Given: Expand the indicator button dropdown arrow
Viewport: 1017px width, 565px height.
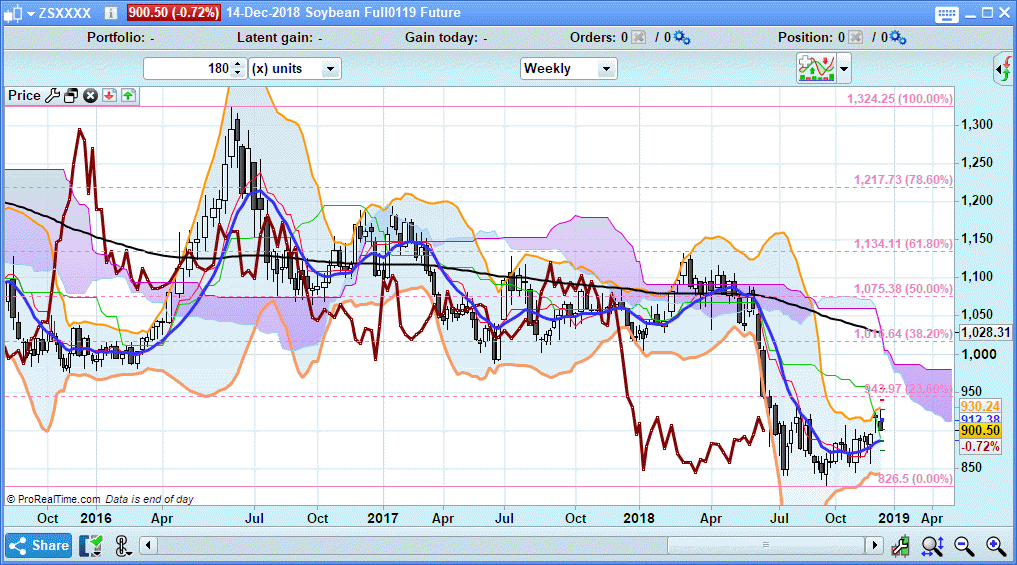Looking at the screenshot, I should [x=844, y=68].
